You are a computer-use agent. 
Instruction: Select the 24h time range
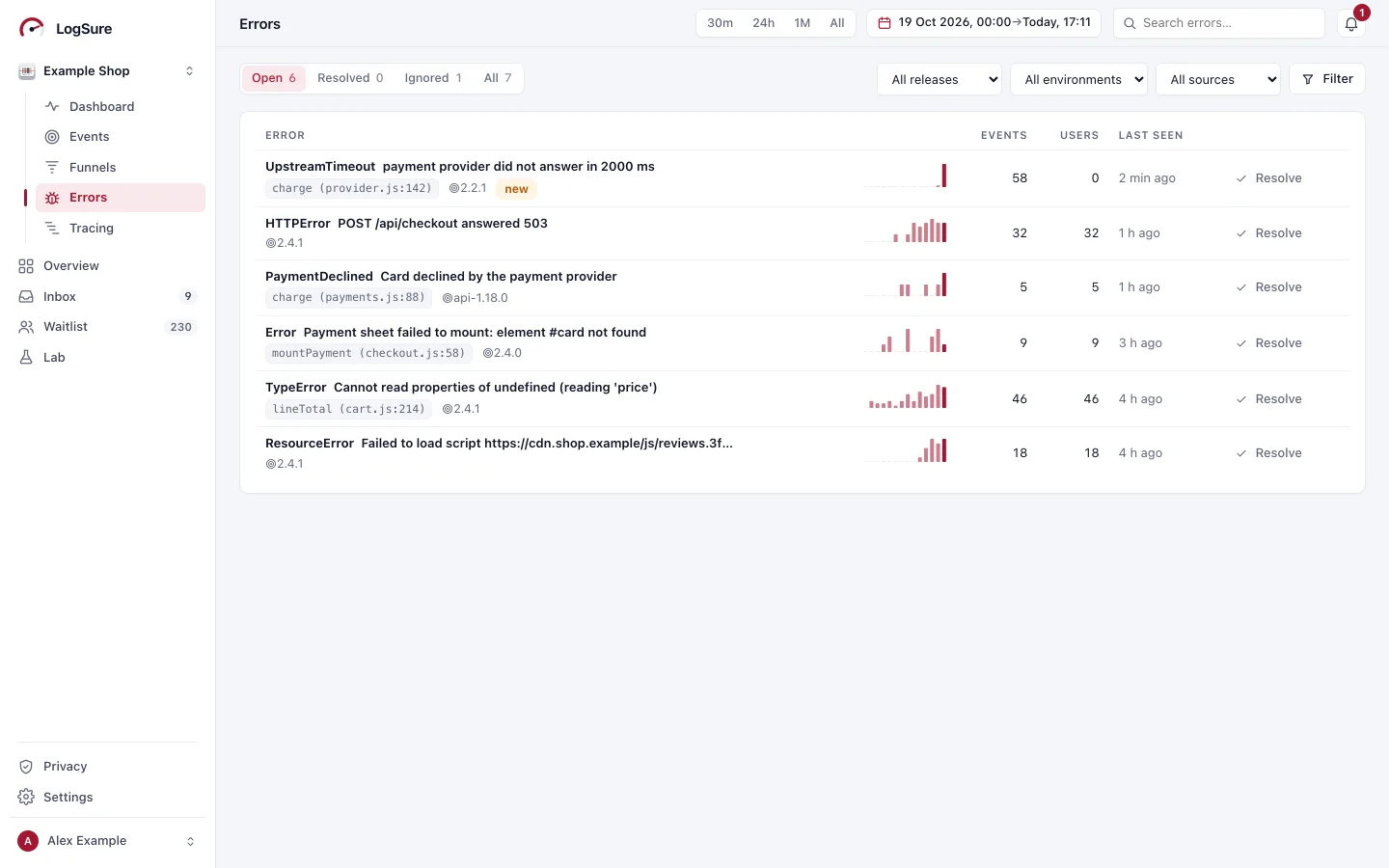pos(764,23)
